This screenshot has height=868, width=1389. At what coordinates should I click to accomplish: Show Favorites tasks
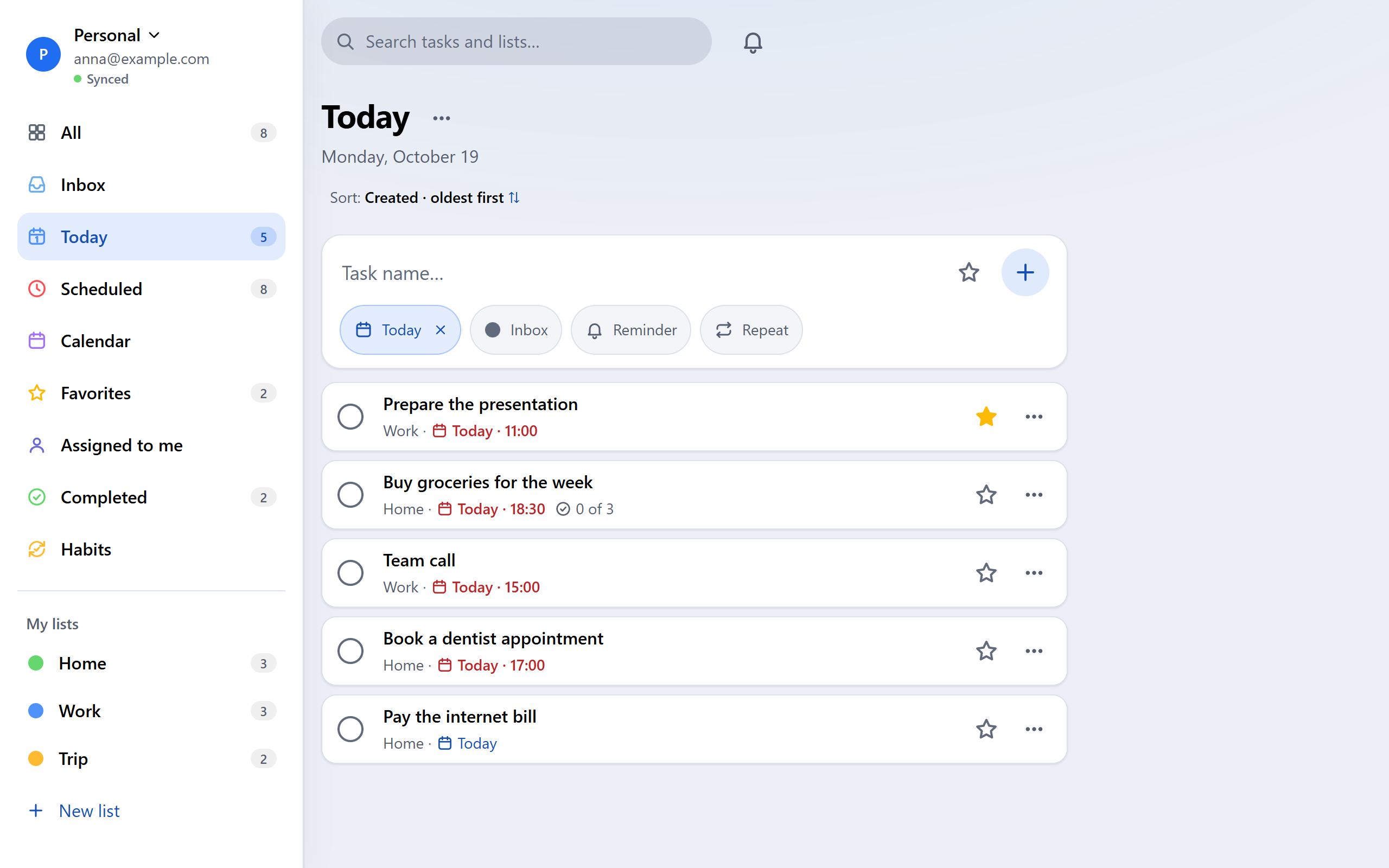point(151,393)
